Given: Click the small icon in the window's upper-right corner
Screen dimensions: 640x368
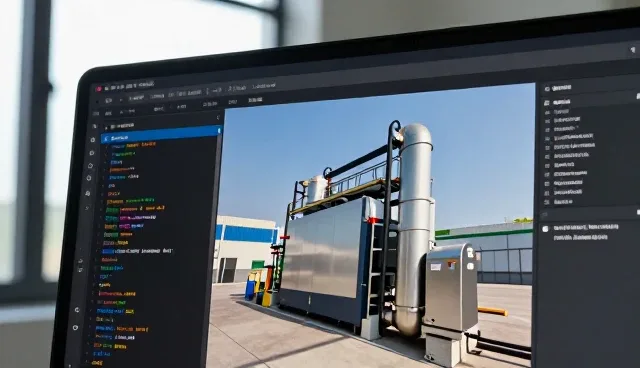Looking at the screenshot, I should pyautogui.click(x=633, y=50).
